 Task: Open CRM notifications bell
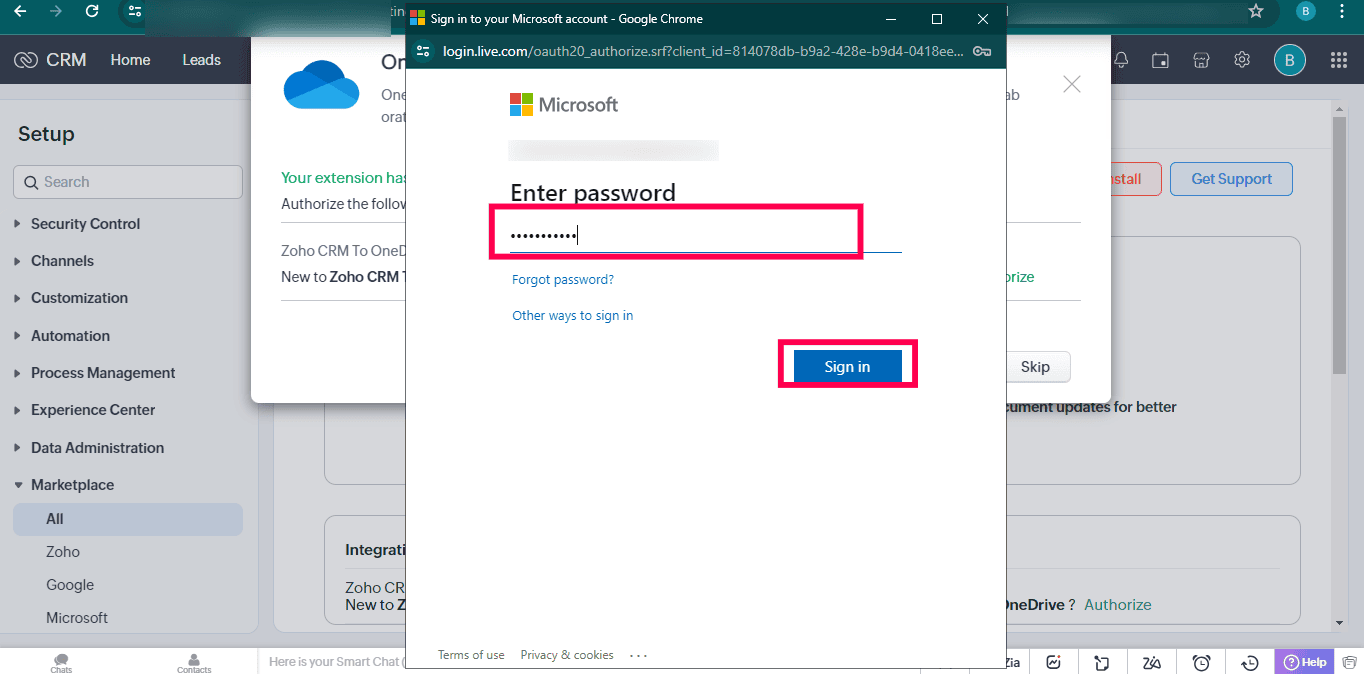pos(1121,60)
